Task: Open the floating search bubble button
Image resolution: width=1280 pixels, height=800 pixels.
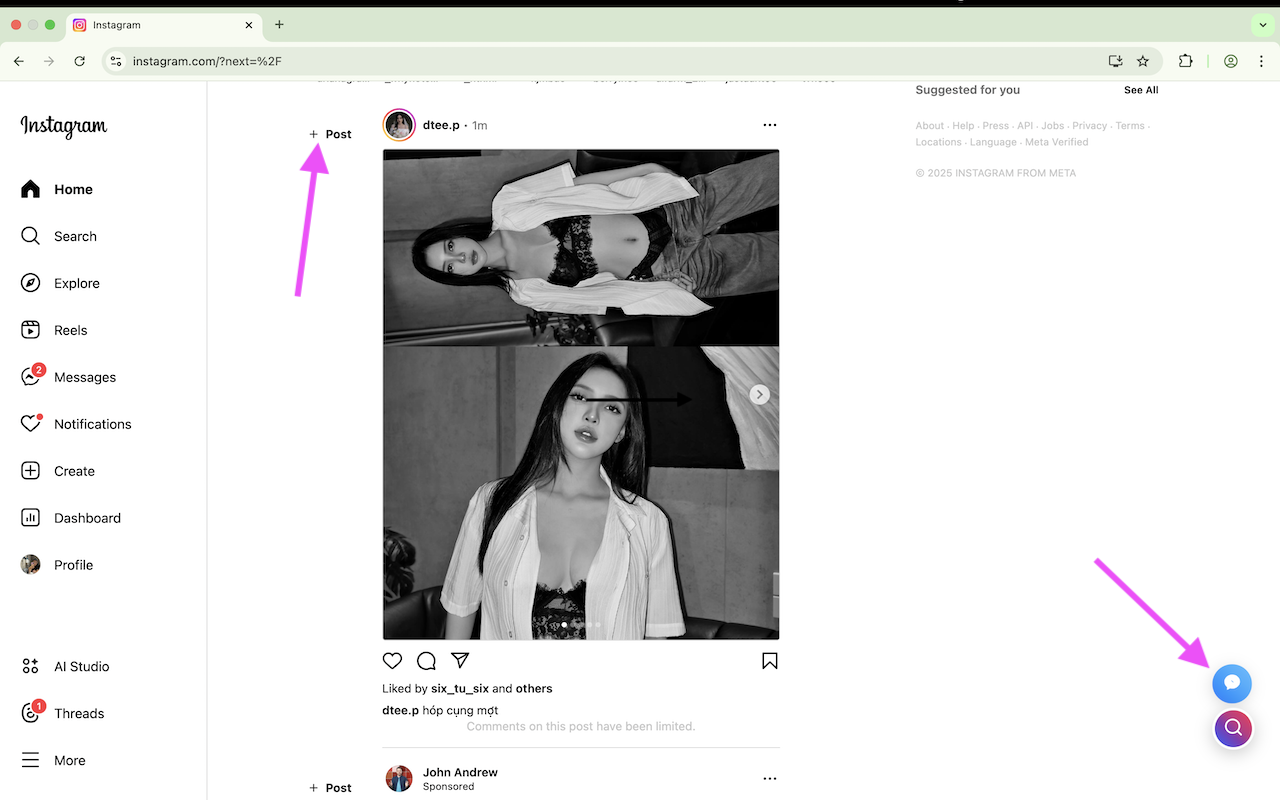Action: coord(1232,728)
